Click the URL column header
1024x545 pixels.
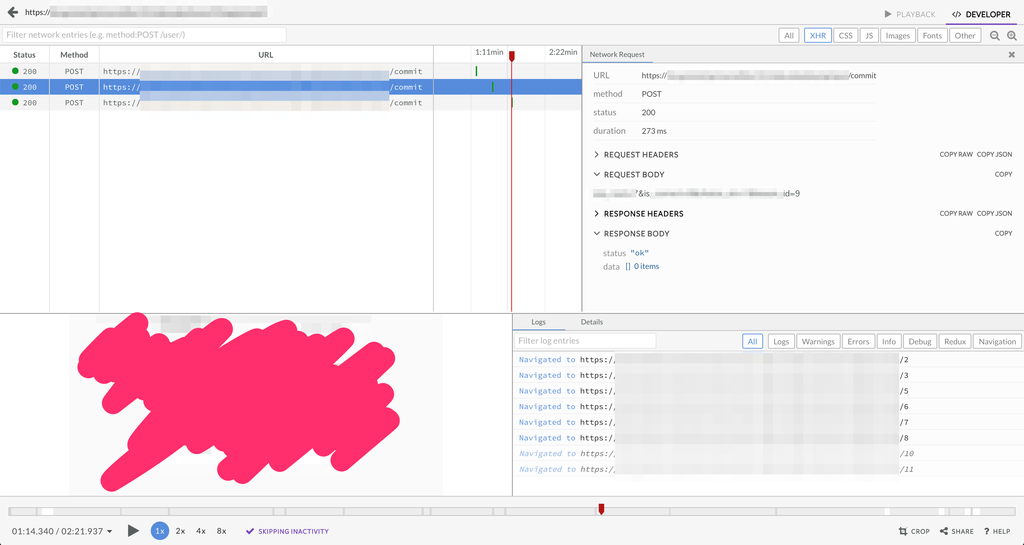coord(266,55)
